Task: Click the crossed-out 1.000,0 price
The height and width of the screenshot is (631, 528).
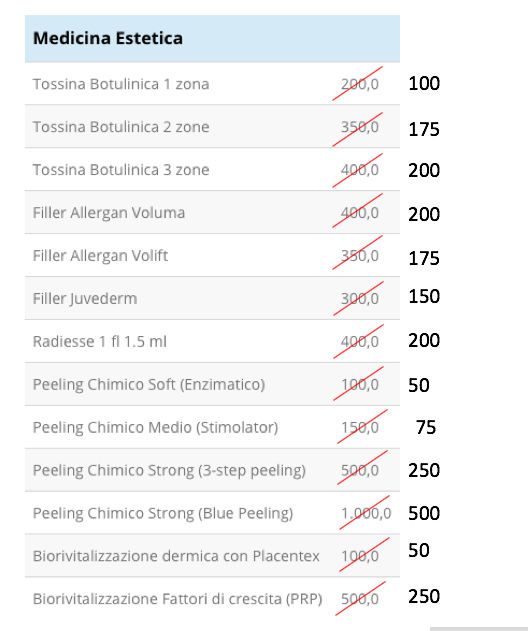Action: pos(366,513)
